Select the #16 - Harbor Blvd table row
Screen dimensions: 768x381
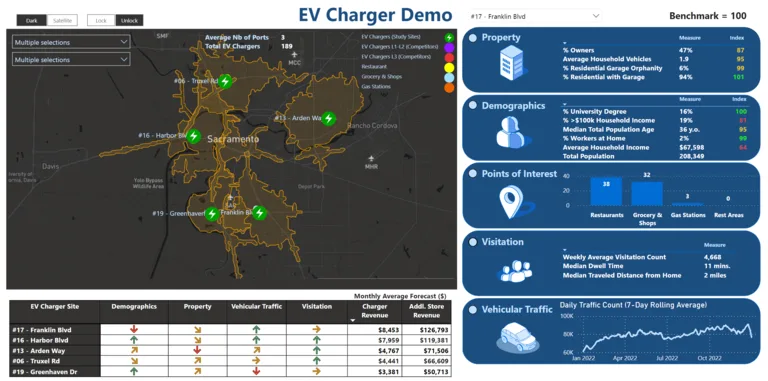pos(230,340)
